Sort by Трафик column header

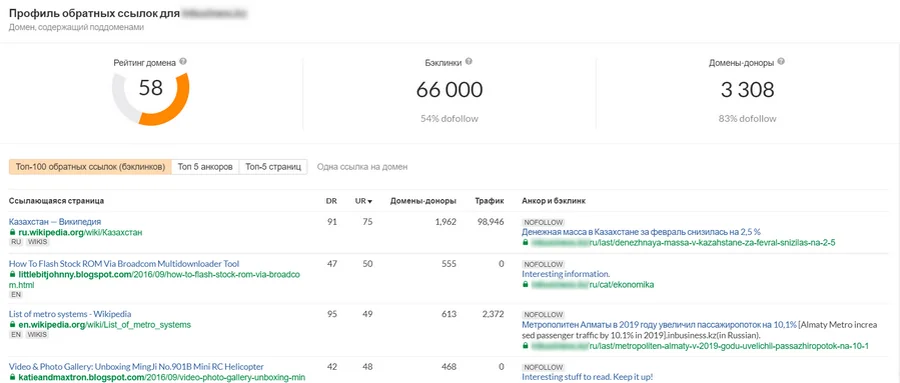coord(490,201)
